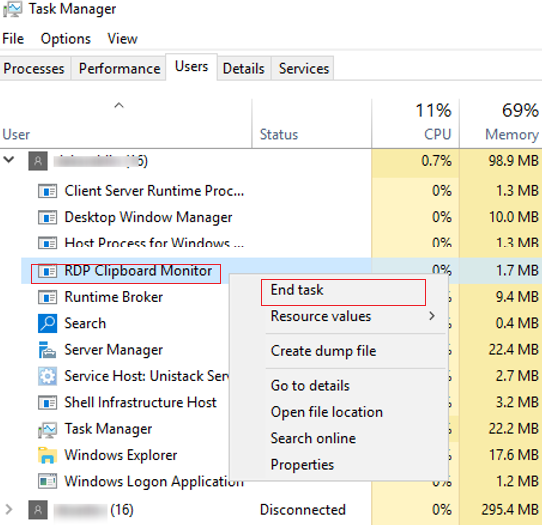Open the Resource values submenu arrow
Viewport: 542px width, 525px height.
pos(432,316)
